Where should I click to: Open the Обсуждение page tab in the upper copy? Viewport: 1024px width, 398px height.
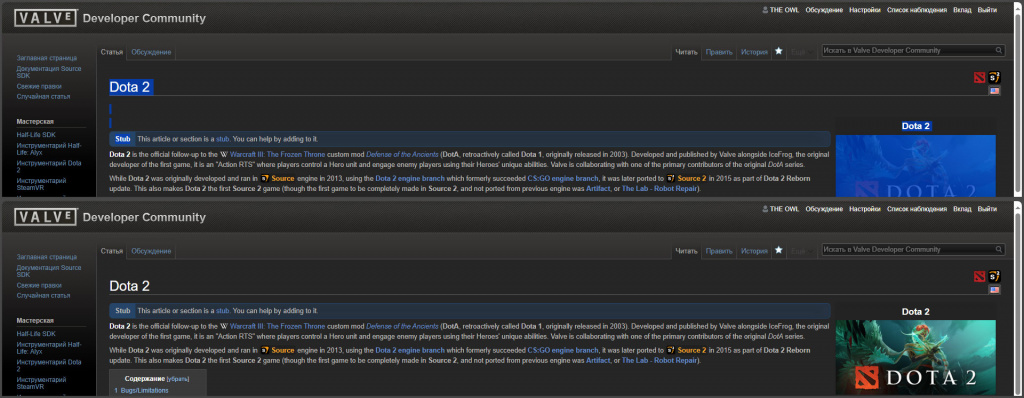point(152,52)
